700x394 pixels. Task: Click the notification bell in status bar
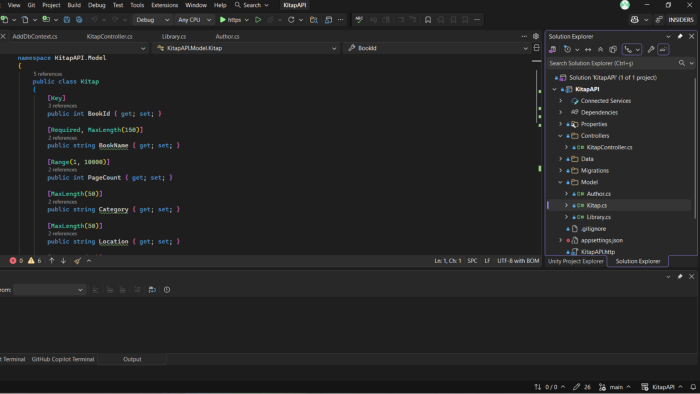point(693,387)
